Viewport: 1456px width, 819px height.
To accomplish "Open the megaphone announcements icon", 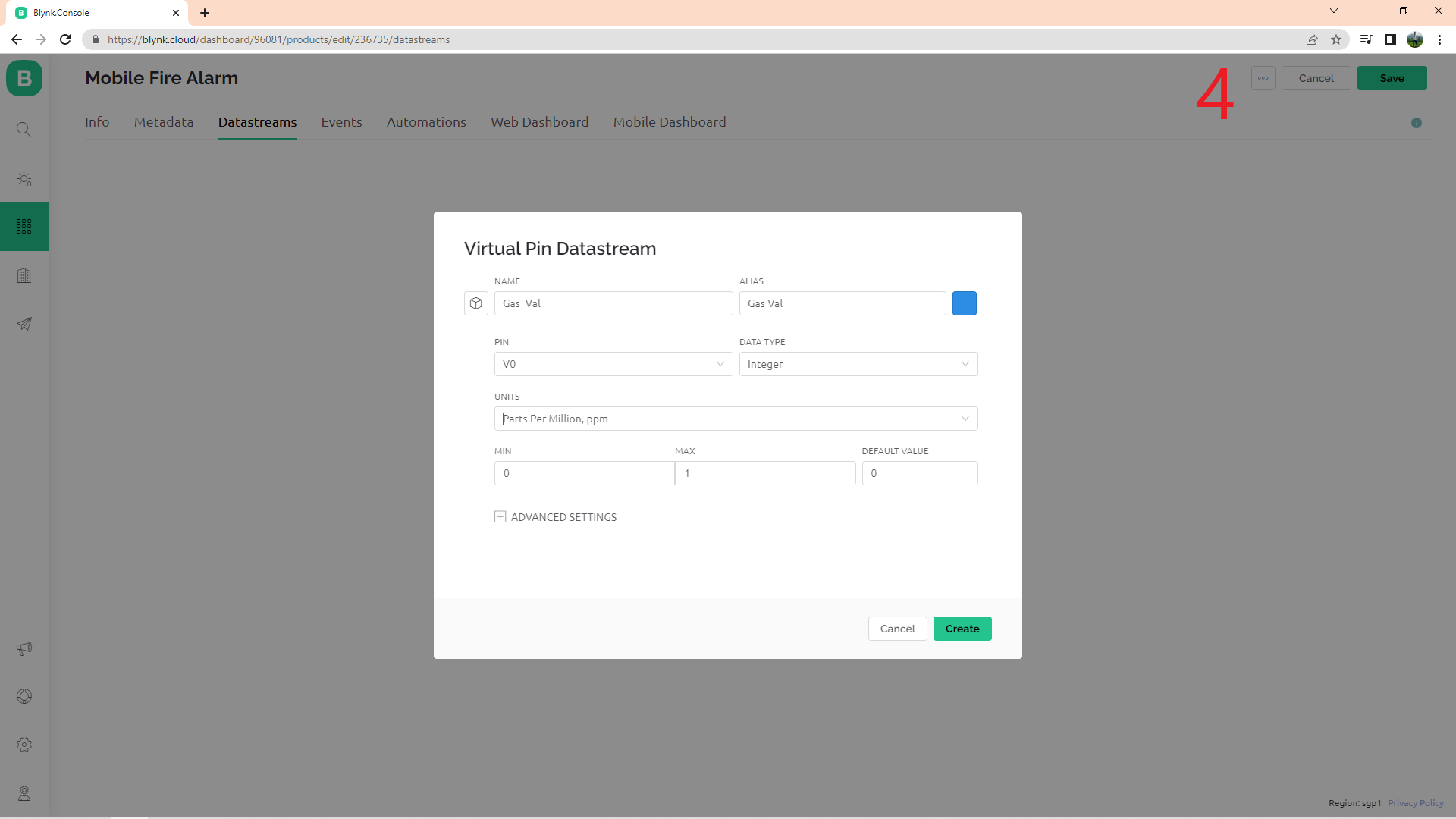I will pyautogui.click(x=24, y=648).
